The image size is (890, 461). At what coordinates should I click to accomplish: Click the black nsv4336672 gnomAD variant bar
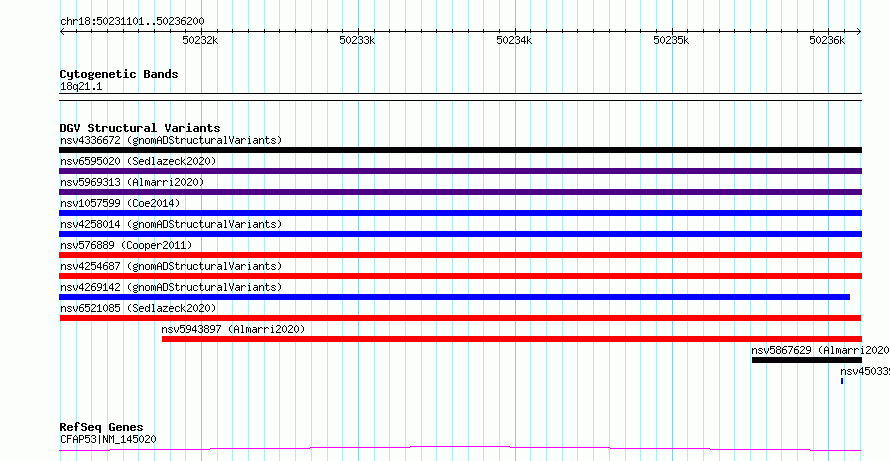point(460,150)
